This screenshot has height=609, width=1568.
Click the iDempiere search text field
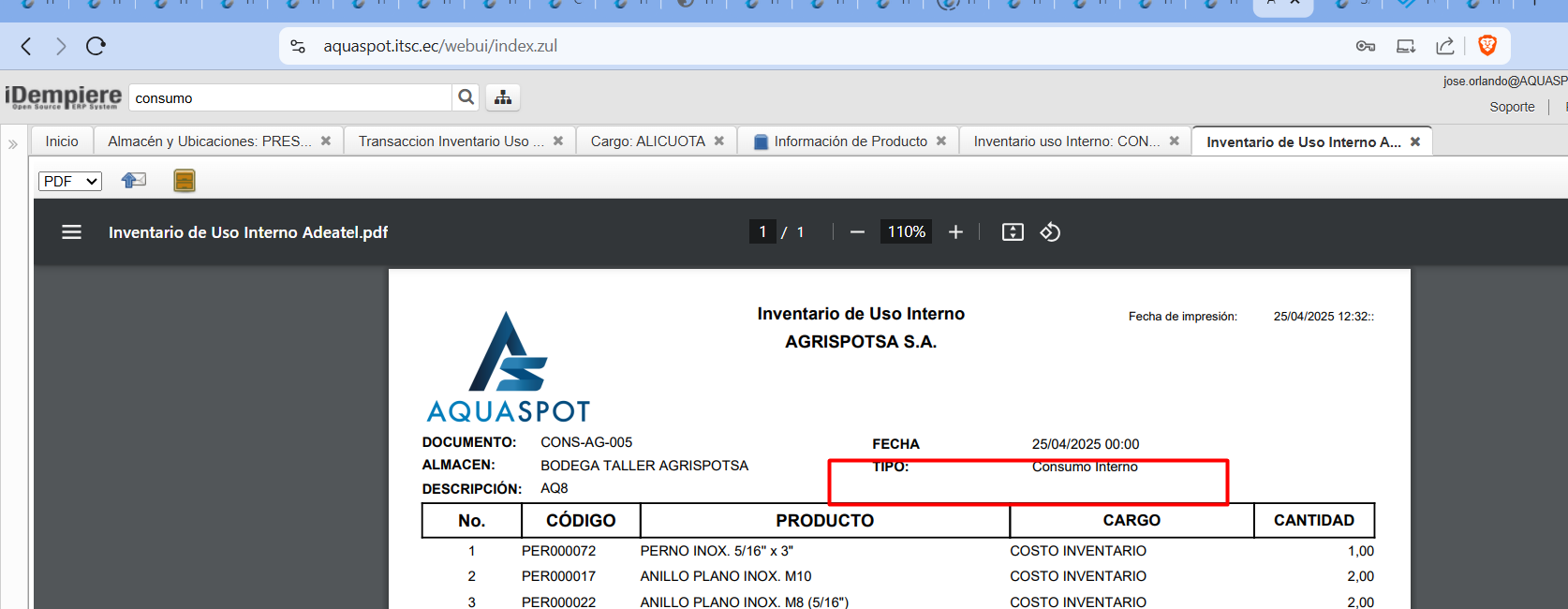(290, 97)
